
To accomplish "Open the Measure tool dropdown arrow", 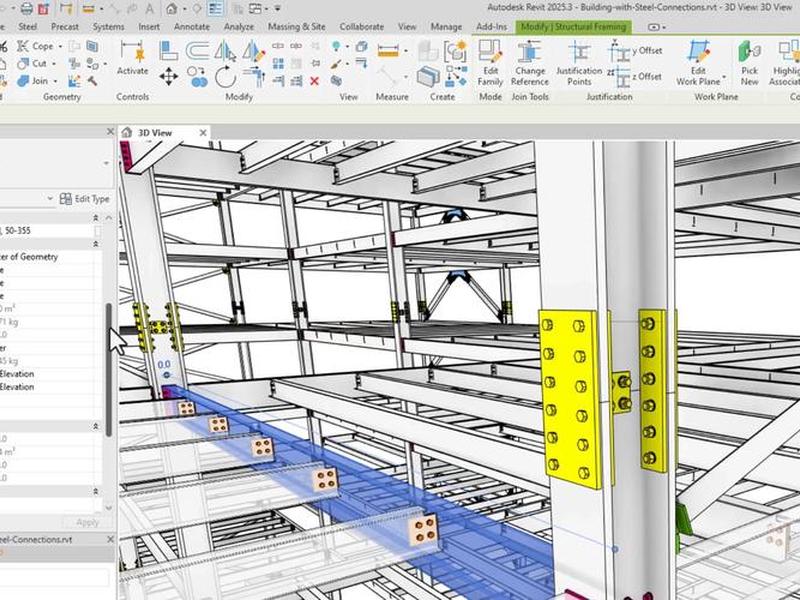I will coord(406,51).
